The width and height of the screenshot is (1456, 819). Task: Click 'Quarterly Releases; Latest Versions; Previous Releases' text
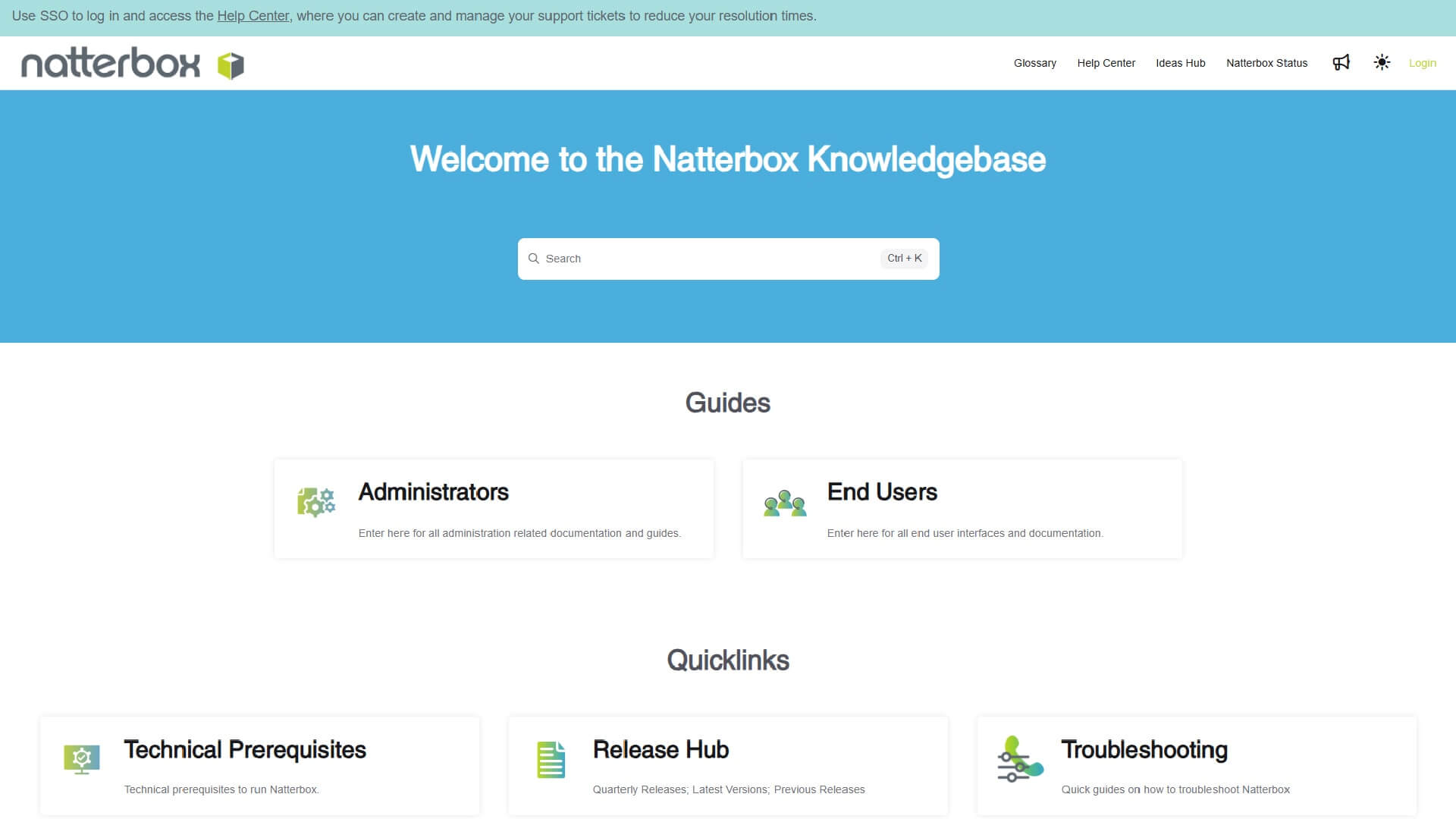(729, 789)
